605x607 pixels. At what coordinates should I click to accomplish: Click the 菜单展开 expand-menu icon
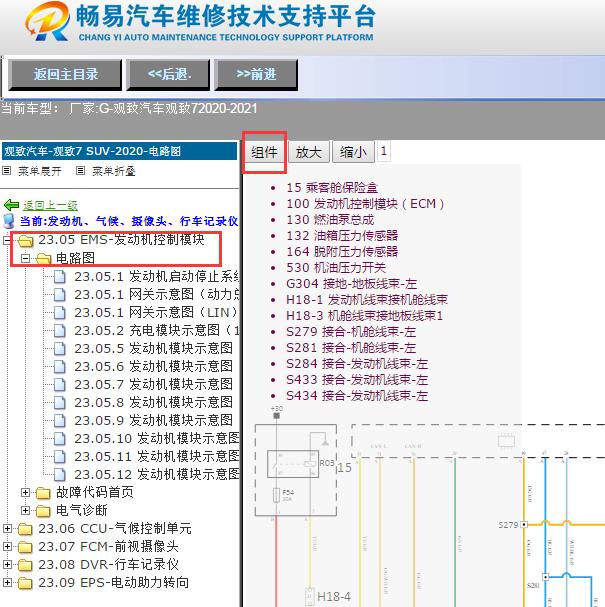tap(7, 170)
